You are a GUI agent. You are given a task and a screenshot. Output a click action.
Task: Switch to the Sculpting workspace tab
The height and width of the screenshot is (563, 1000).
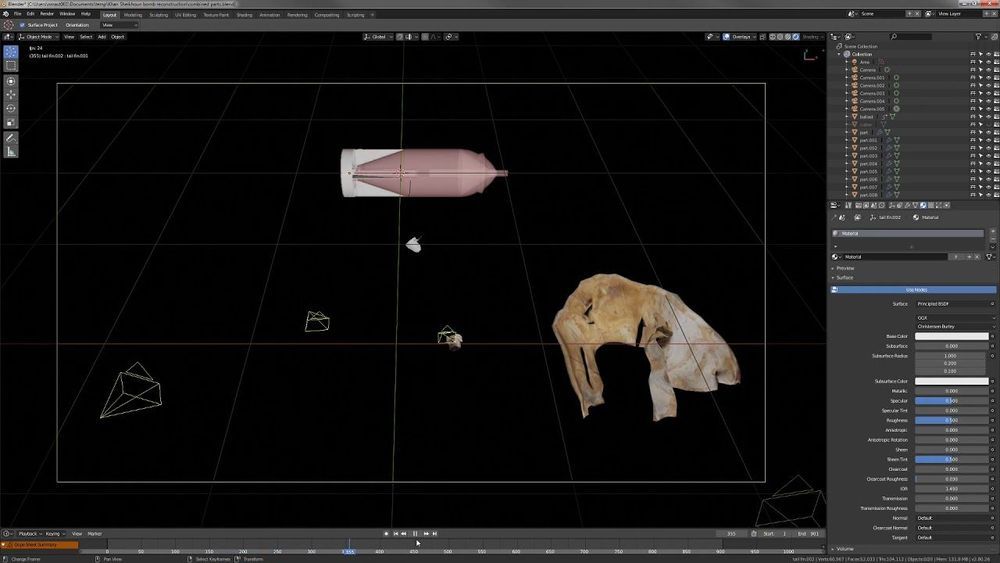coord(159,15)
